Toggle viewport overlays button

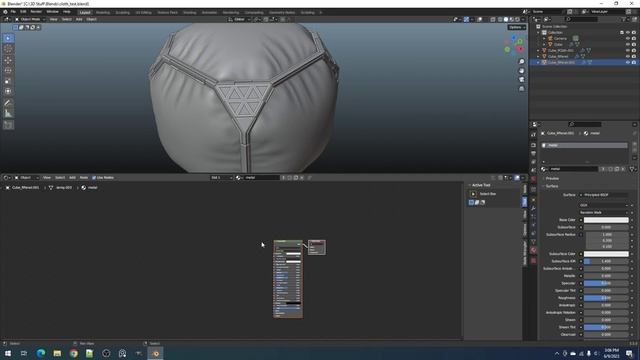(480, 19)
